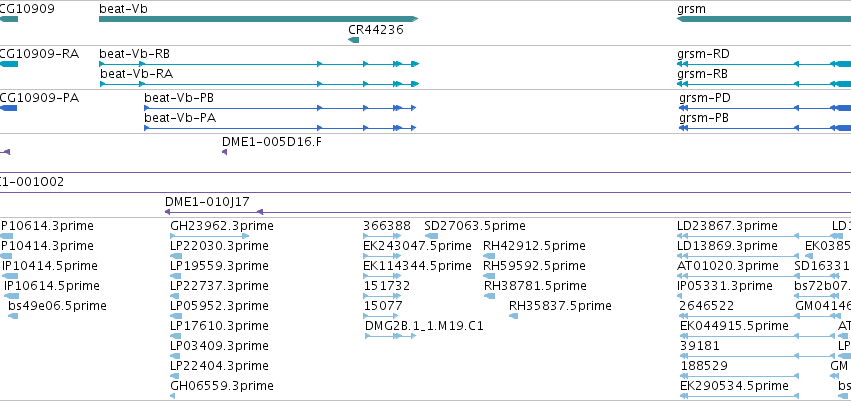Screen dimensions: 851x401
Task: Select the LD23867.3prime EST feature
Action: coord(760,236)
